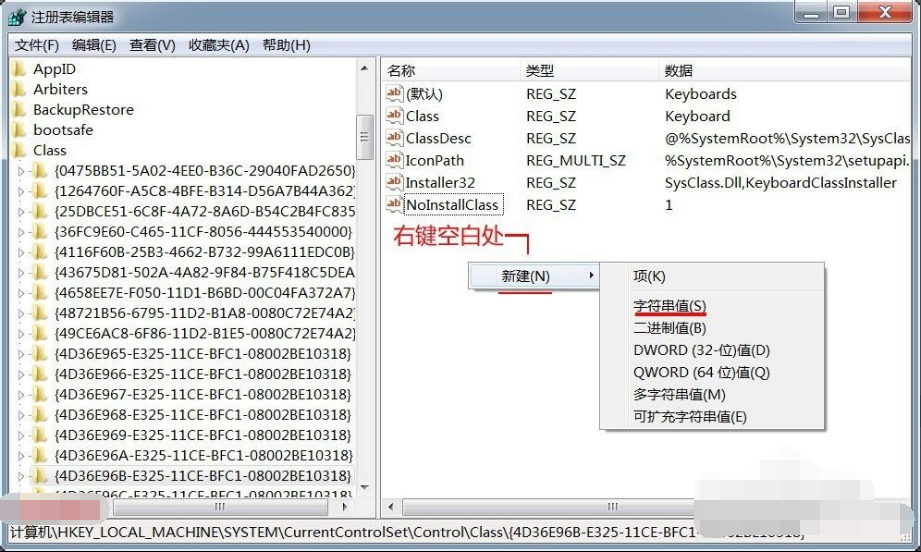Click the tree pane scroll up arrow
The width and height of the screenshot is (921, 552).
pos(364,68)
